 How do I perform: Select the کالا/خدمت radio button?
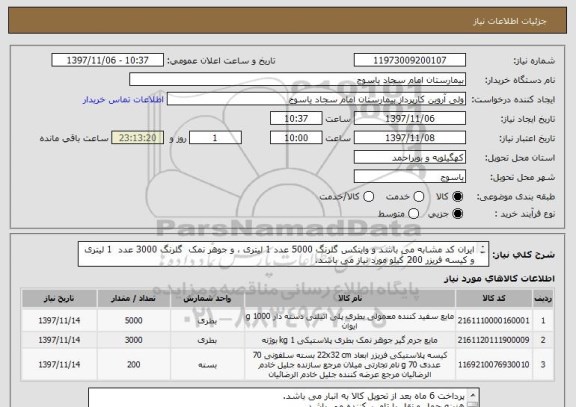click(368, 197)
